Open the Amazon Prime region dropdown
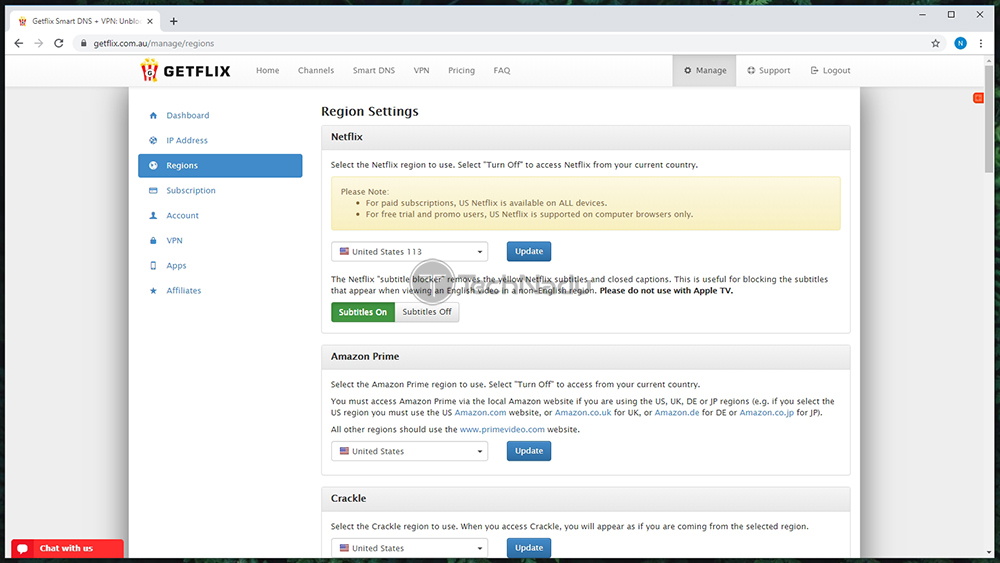1000x563 pixels. click(x=409, y=451)
